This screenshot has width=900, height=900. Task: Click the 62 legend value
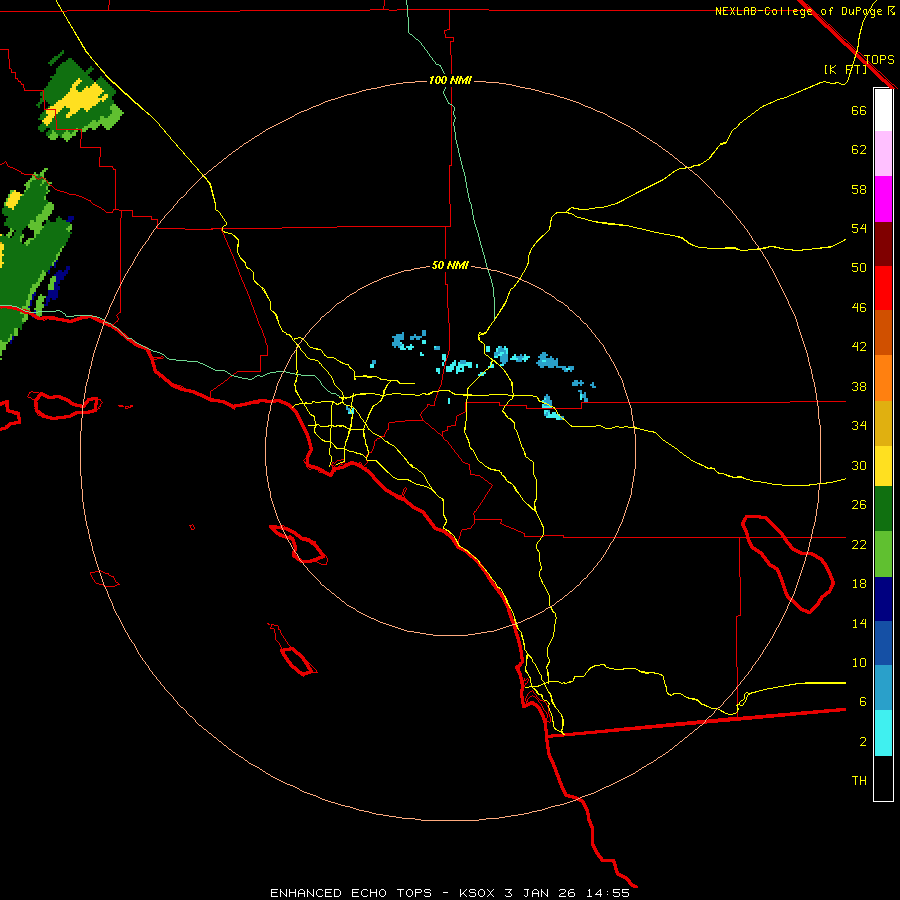point(859,150)
